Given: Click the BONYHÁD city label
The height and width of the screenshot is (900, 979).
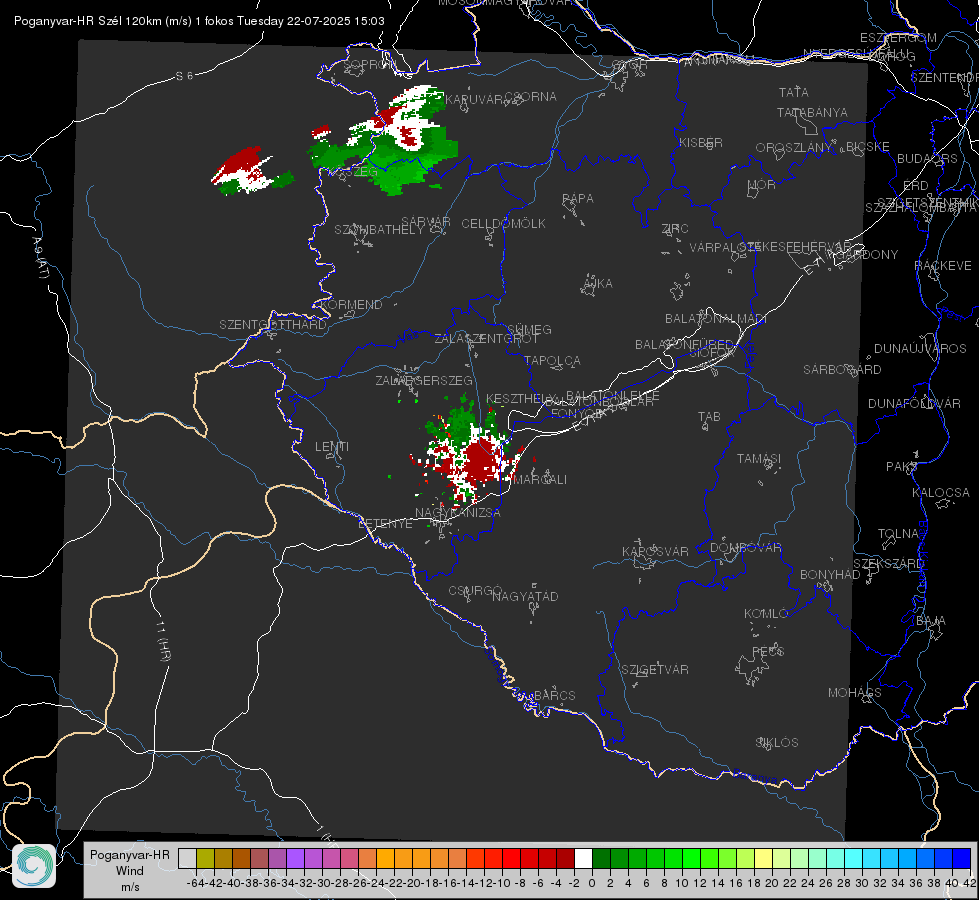Looking at the screenshot, I should pyautogui.click(x=830, y=575).
